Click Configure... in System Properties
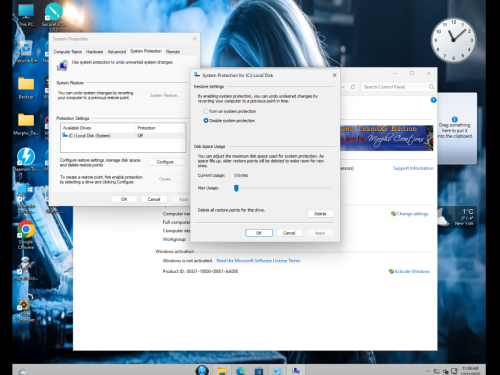Screen dimensions: 500x375 click(x=166, y=162)
